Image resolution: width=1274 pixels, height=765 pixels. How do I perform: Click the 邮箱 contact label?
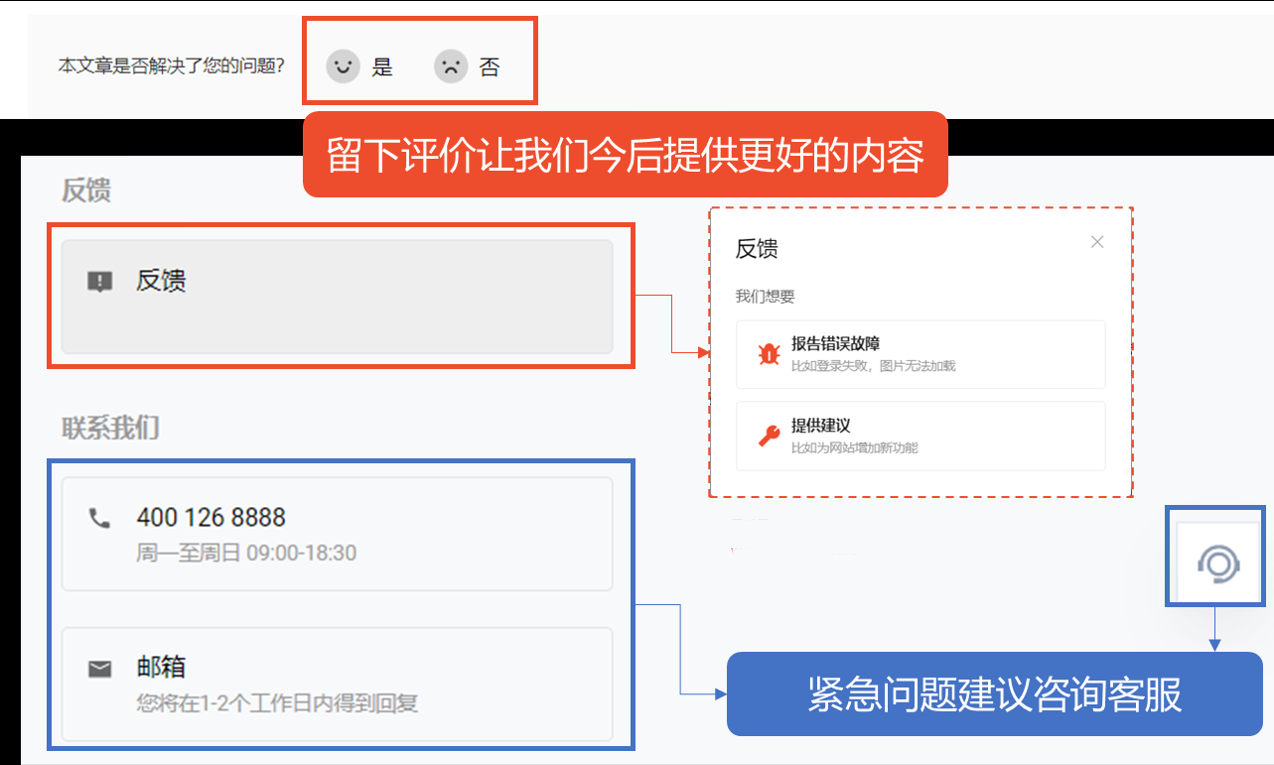161,667
